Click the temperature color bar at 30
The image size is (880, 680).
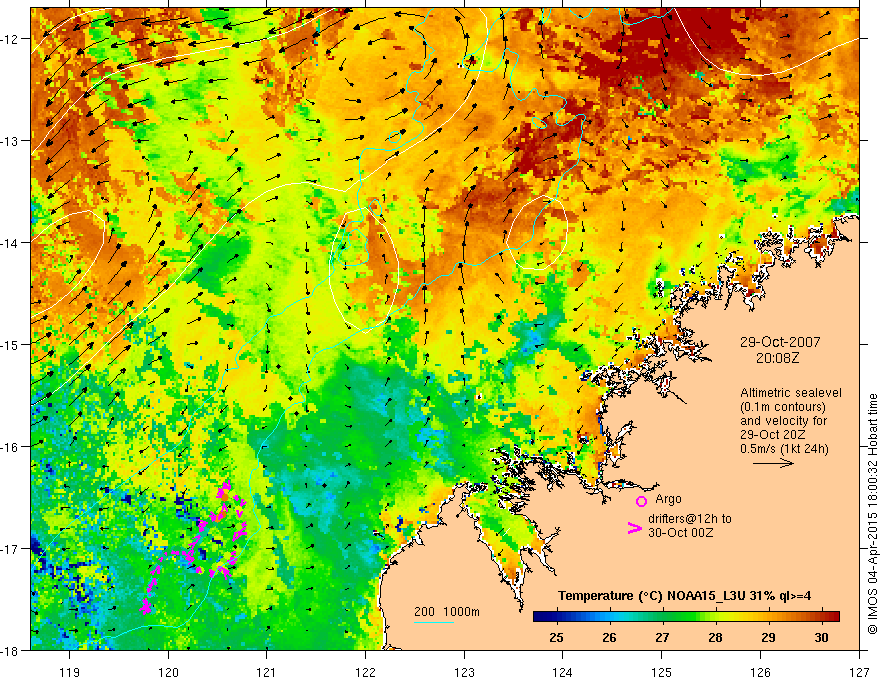point(822,617)
